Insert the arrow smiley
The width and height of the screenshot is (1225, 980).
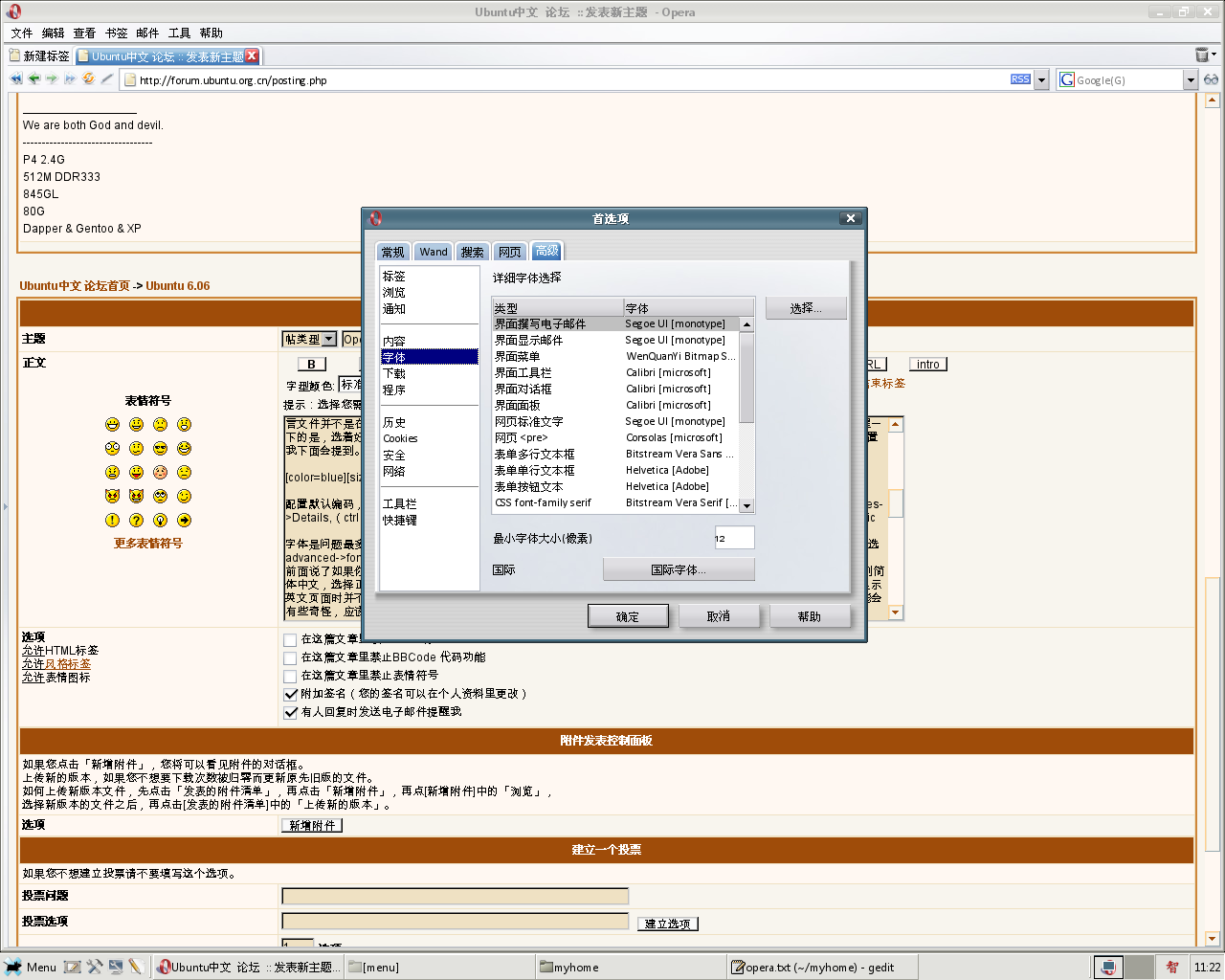(185, 521)
